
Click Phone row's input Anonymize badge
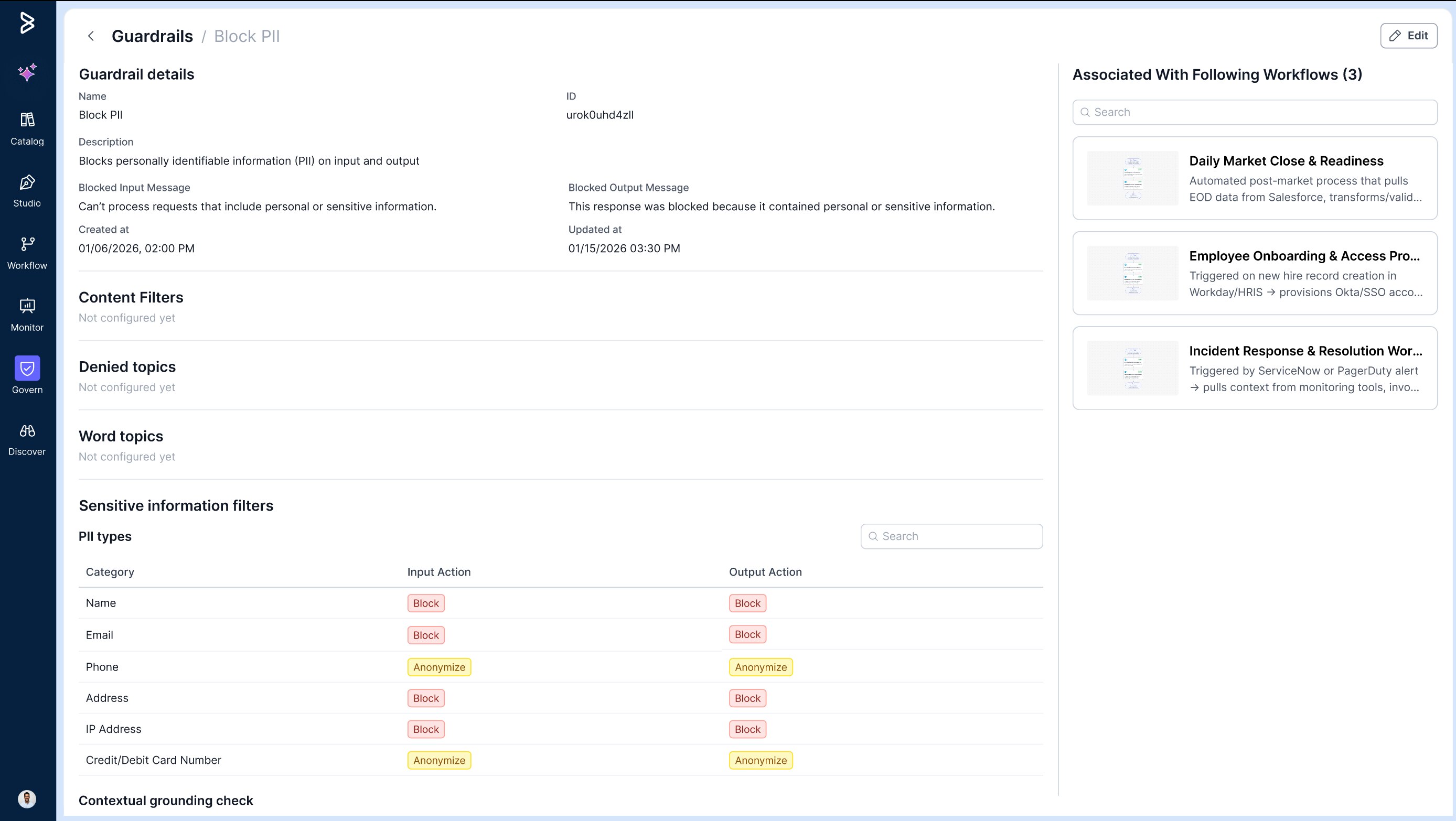pos(438,667)
